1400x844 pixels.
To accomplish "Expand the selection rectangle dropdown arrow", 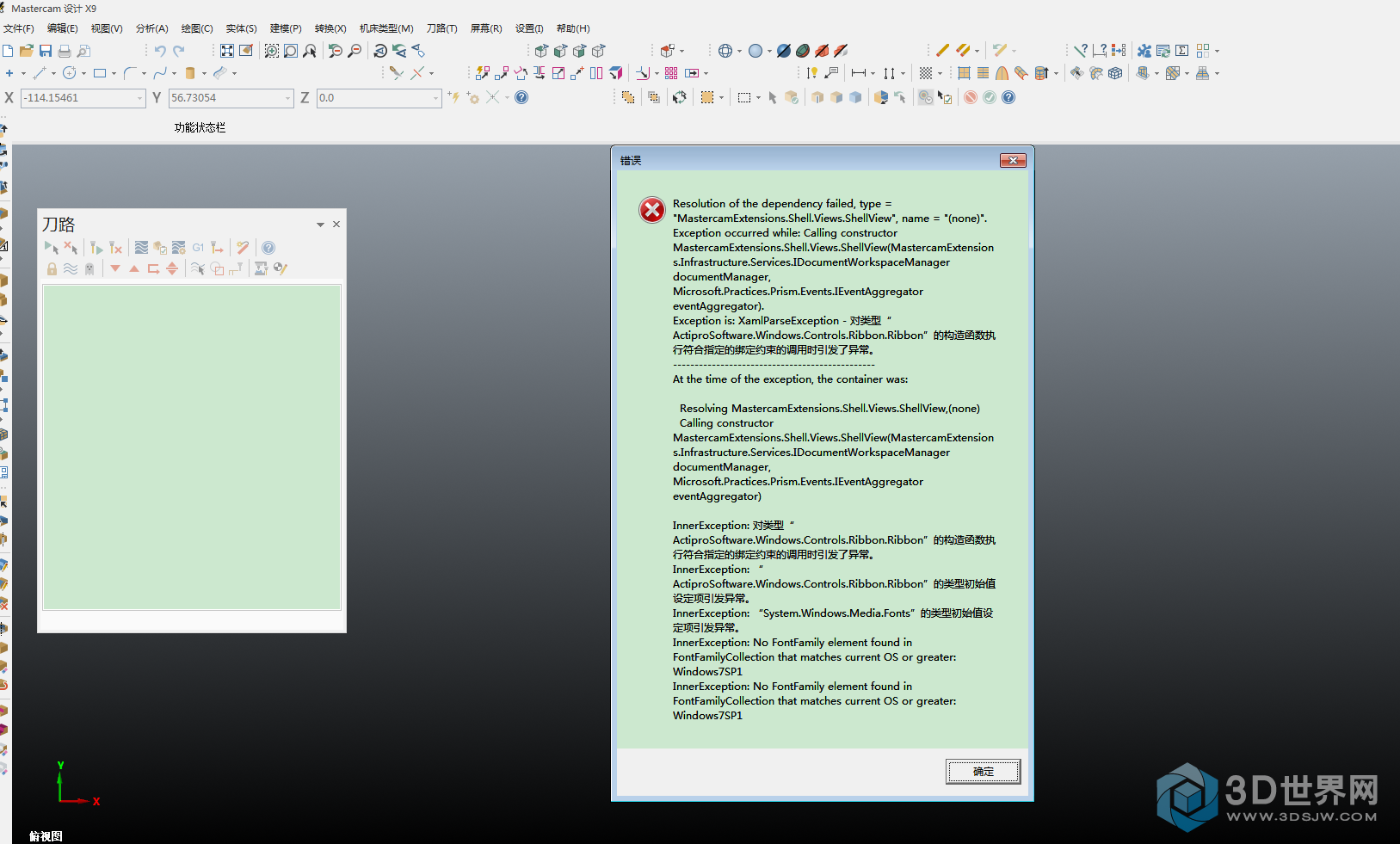I will click(x=758, y=97).
